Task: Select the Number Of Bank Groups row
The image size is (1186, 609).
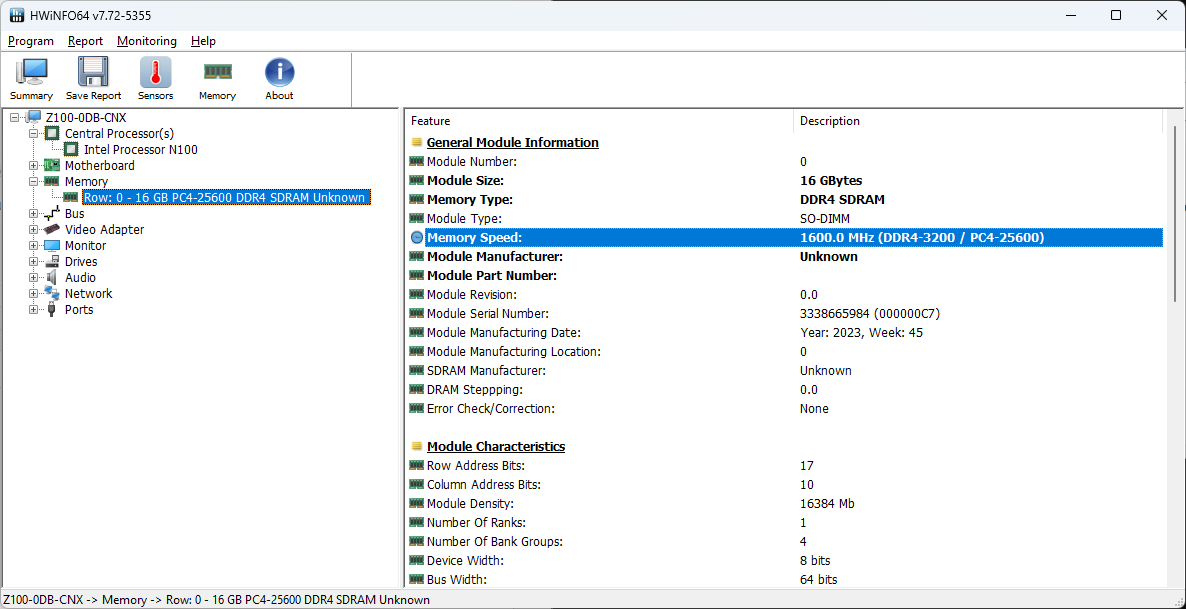Action: click(x=785, y=542)
